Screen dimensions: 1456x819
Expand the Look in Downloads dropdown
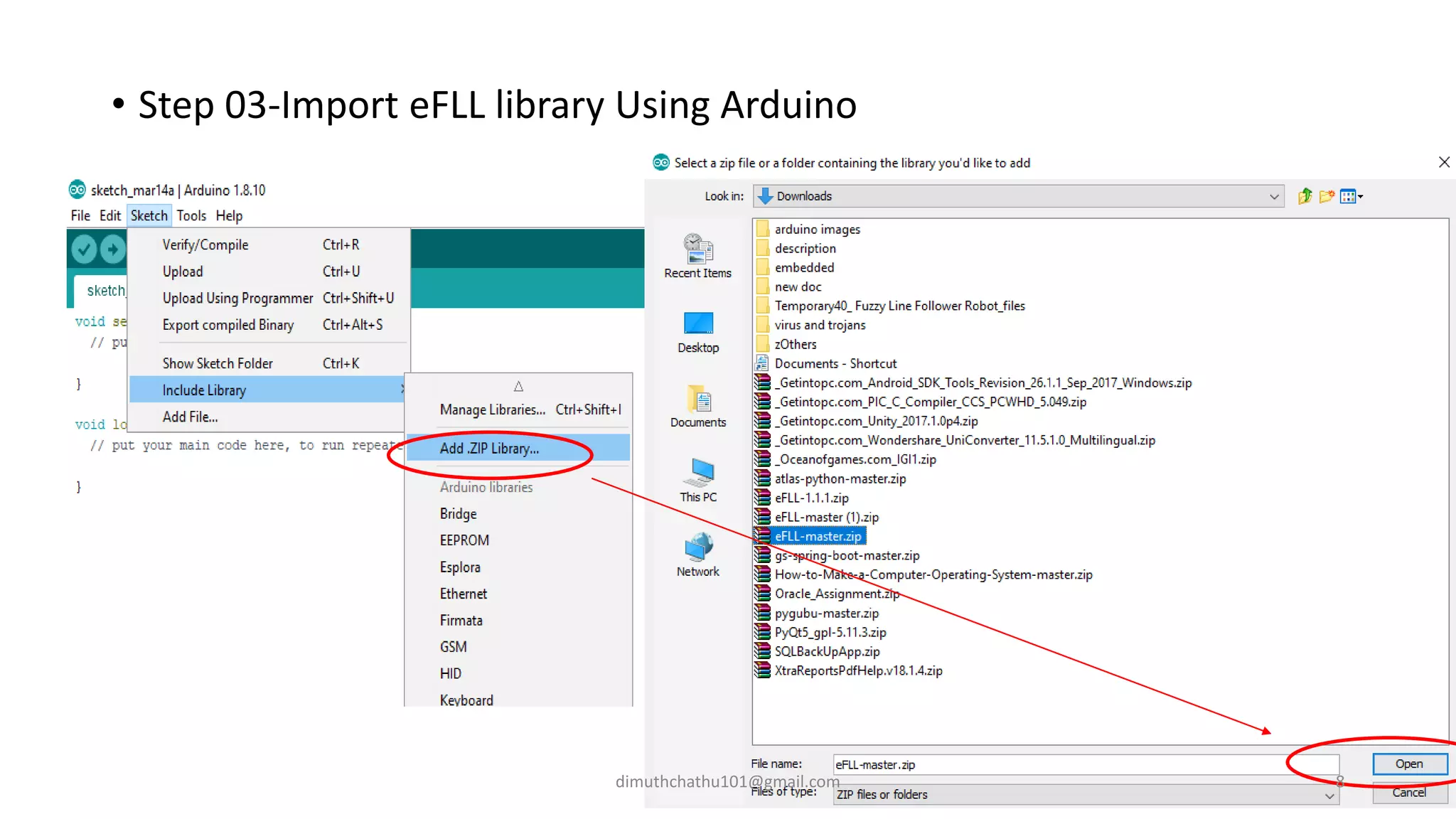tap(1273, 196)
